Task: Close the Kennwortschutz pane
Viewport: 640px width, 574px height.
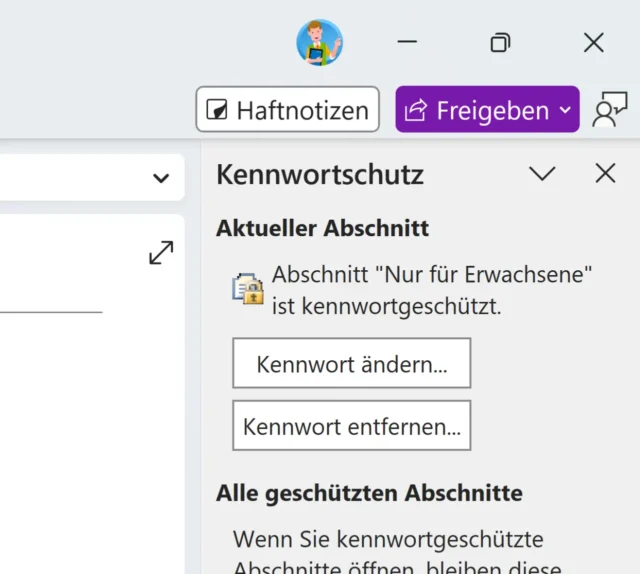Action: tap(605, 174)
